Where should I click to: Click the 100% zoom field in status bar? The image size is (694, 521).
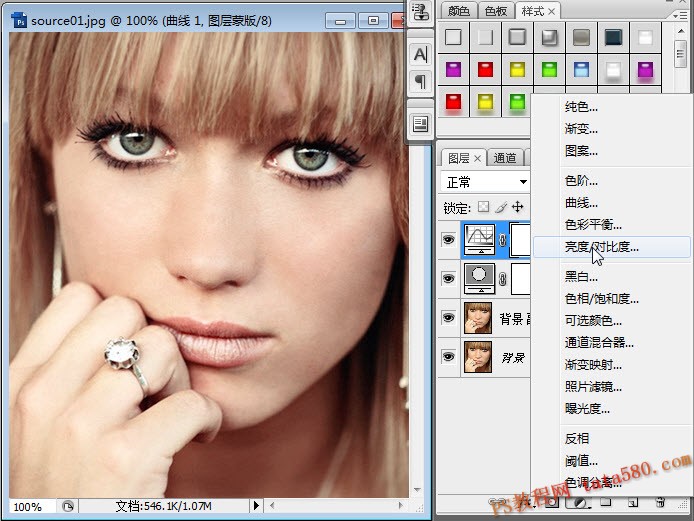click(x=31, y=506)
